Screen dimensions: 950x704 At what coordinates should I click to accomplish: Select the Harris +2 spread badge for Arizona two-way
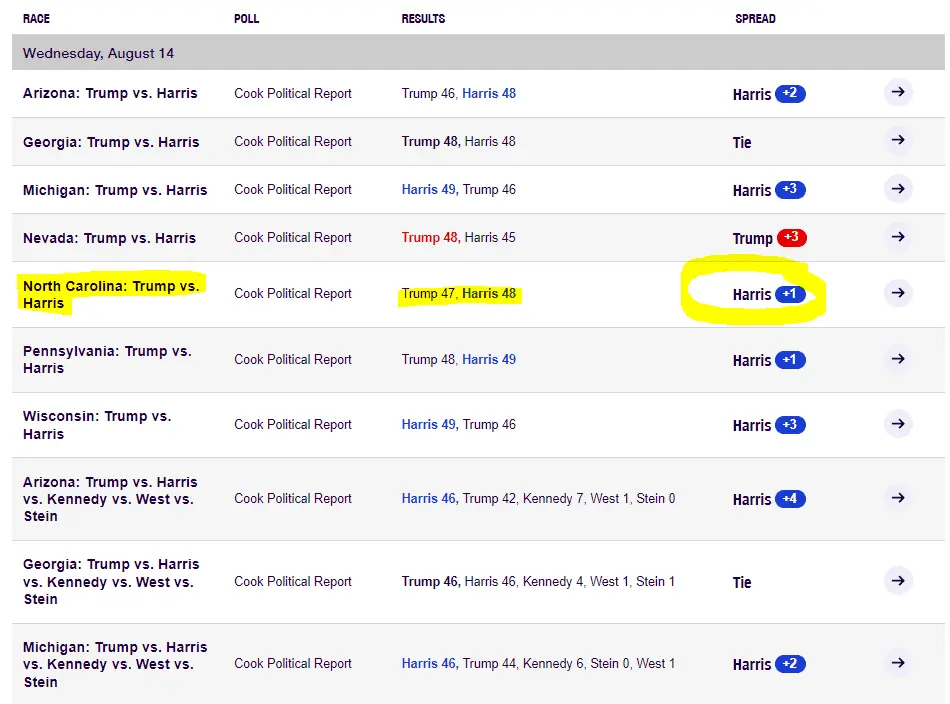pyautogui.click(x=790, y=93)
